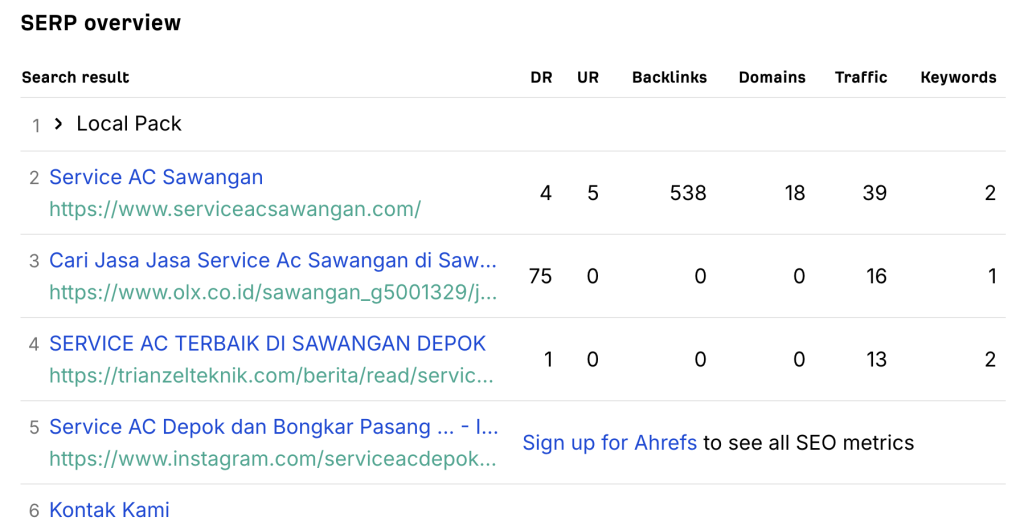Expand the Local Pack chevron
This screenshot has height=529, width=1024.
click(58, 123)
